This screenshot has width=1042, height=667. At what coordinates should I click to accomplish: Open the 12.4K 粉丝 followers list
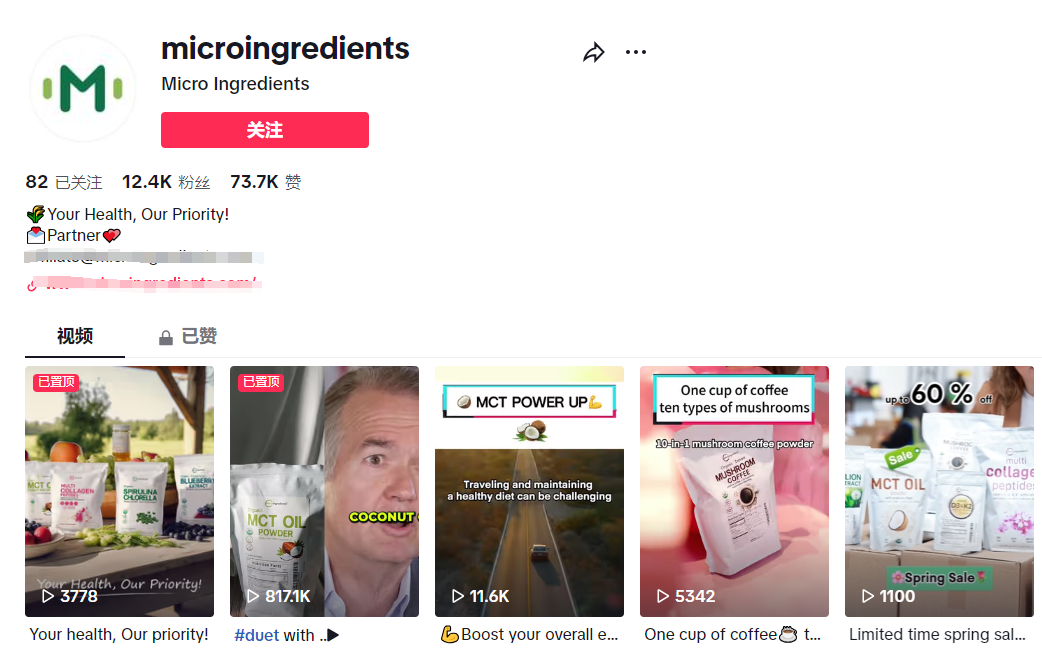166,182
